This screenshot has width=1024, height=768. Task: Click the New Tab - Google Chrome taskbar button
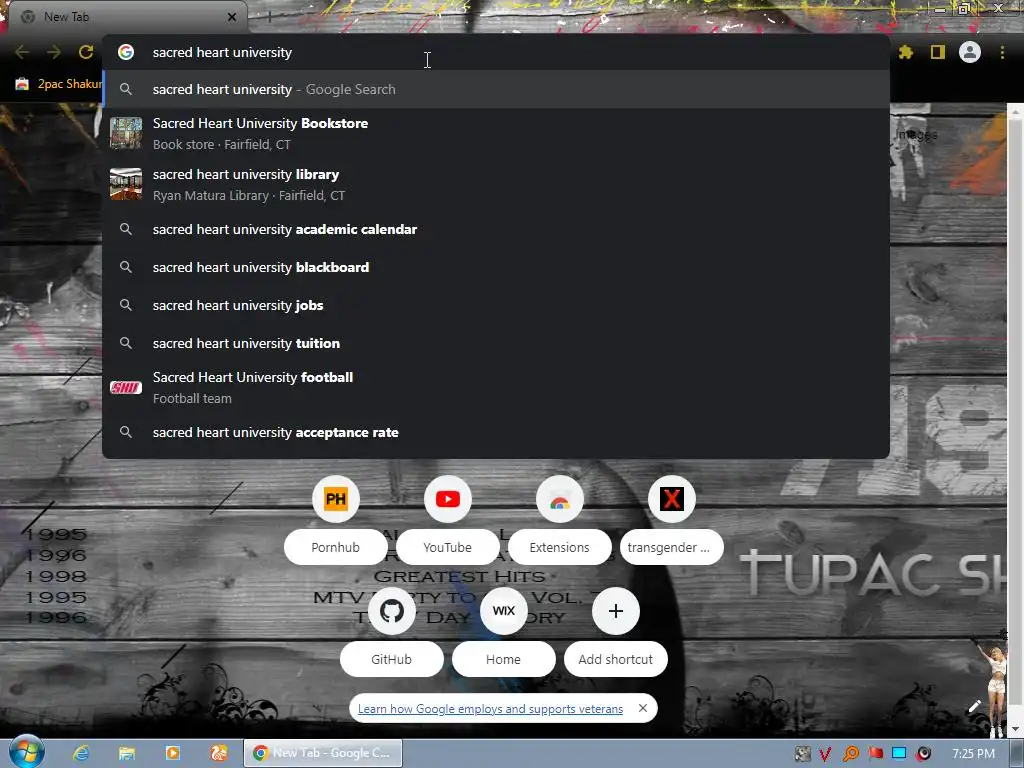pos(323,753)
